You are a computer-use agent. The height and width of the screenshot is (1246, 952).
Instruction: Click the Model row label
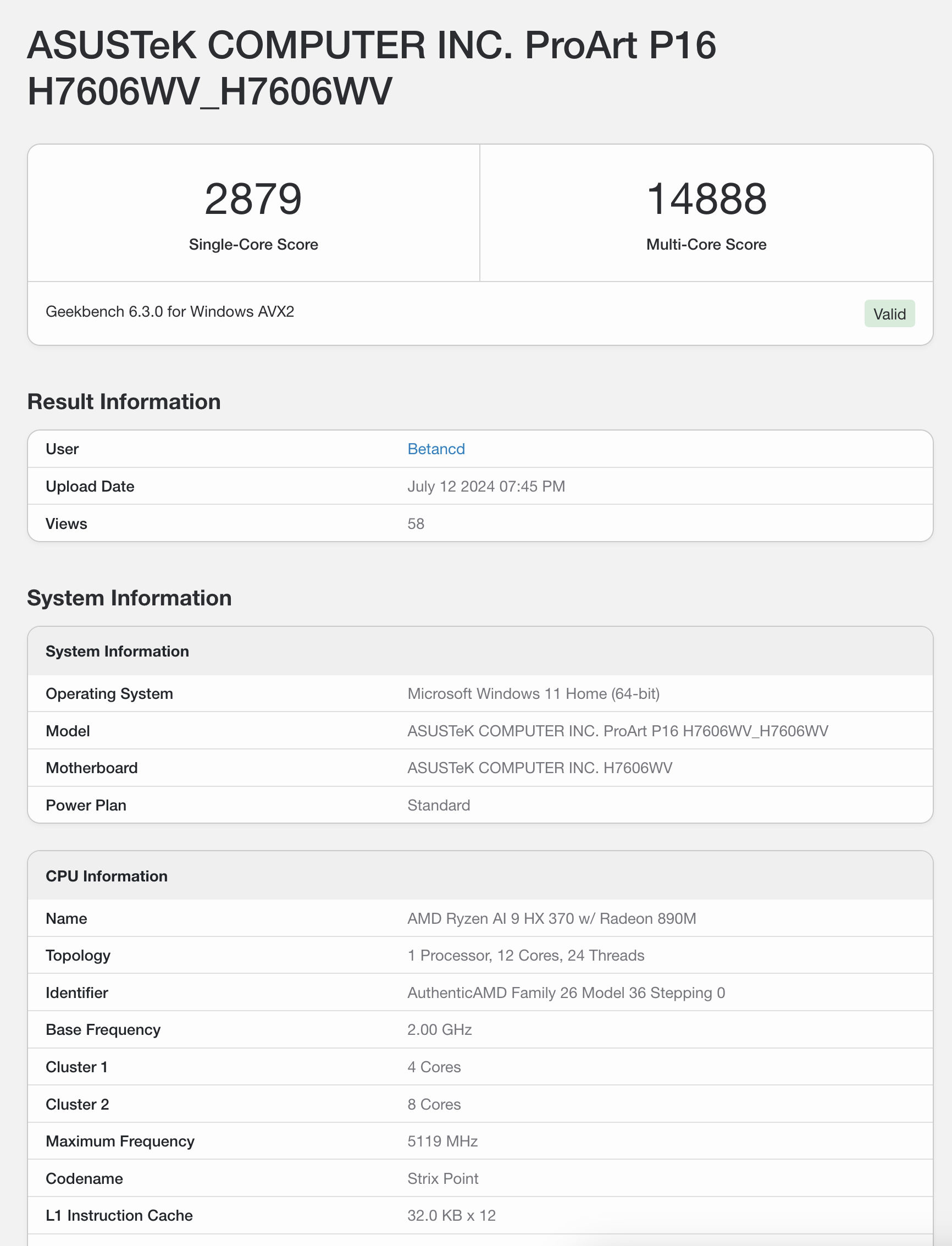tap(68, 731)
